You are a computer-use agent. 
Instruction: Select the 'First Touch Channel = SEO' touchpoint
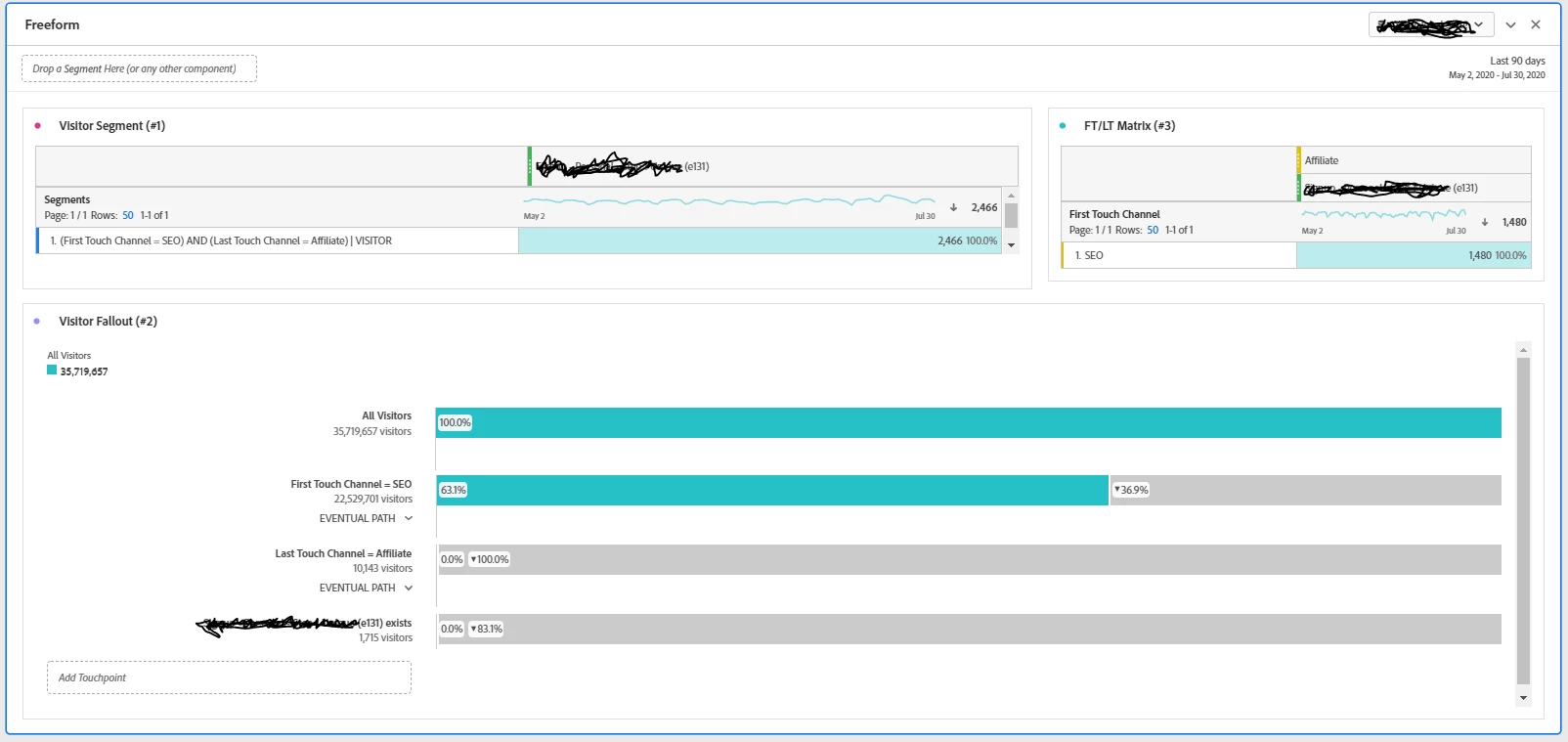351,484
